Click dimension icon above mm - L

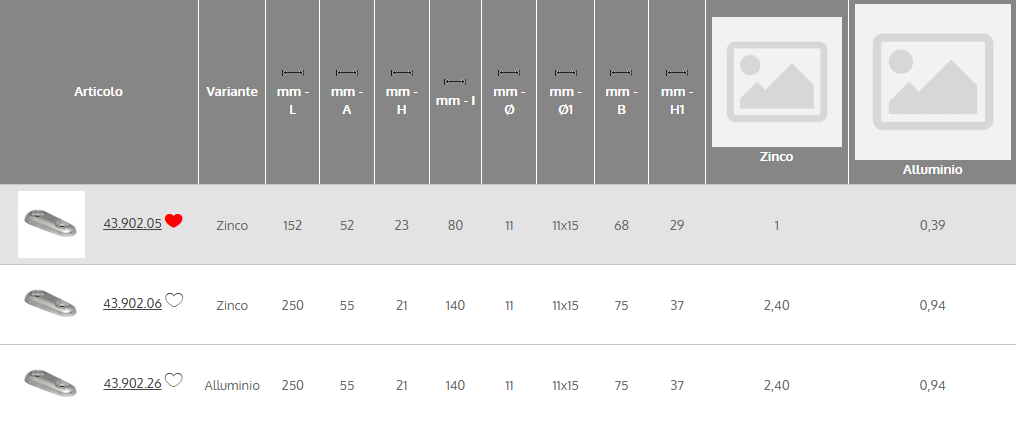coord(292,73)
